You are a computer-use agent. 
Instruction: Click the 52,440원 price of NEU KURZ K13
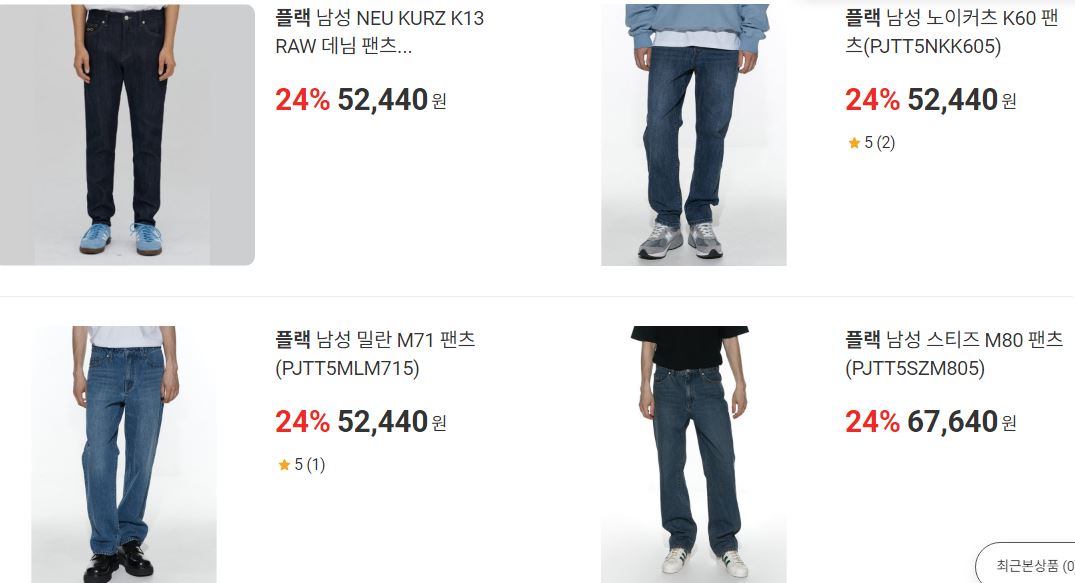pos(391,100)
